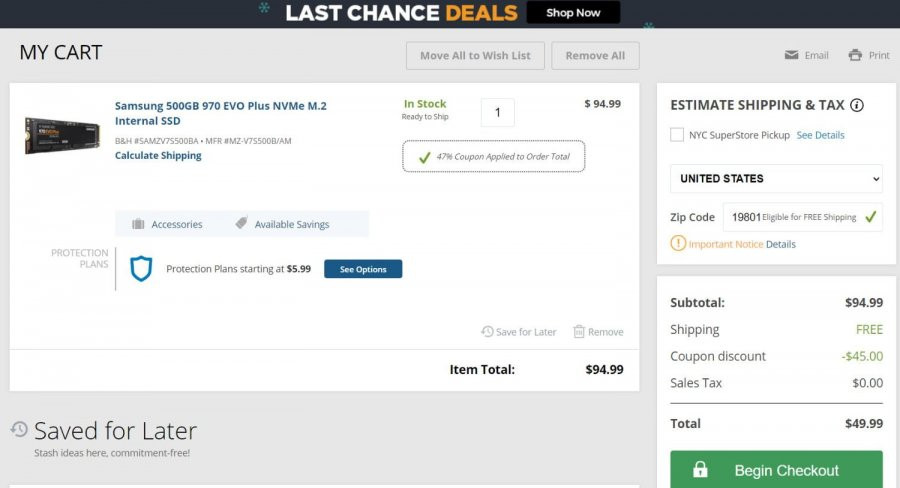Click the Email envelope icon
The height and width of the screenshot is (488, 900).
(791, 55)
